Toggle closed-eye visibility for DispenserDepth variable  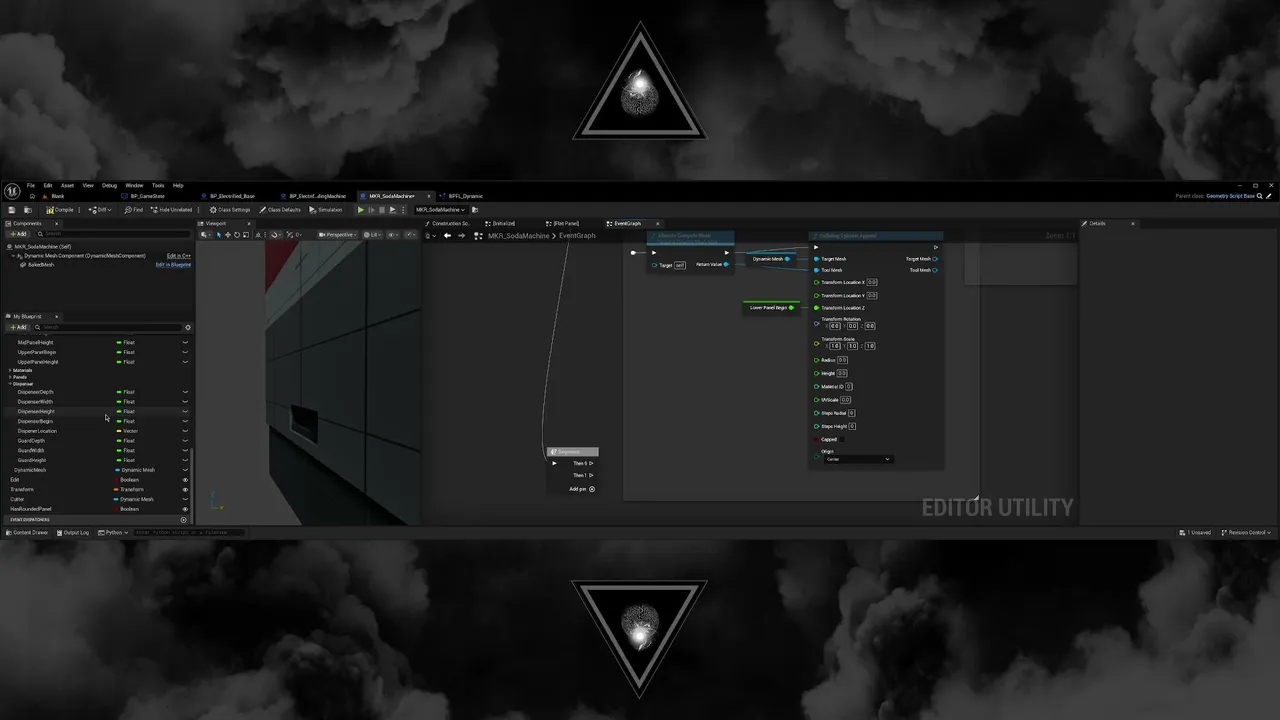coord(185,392)
